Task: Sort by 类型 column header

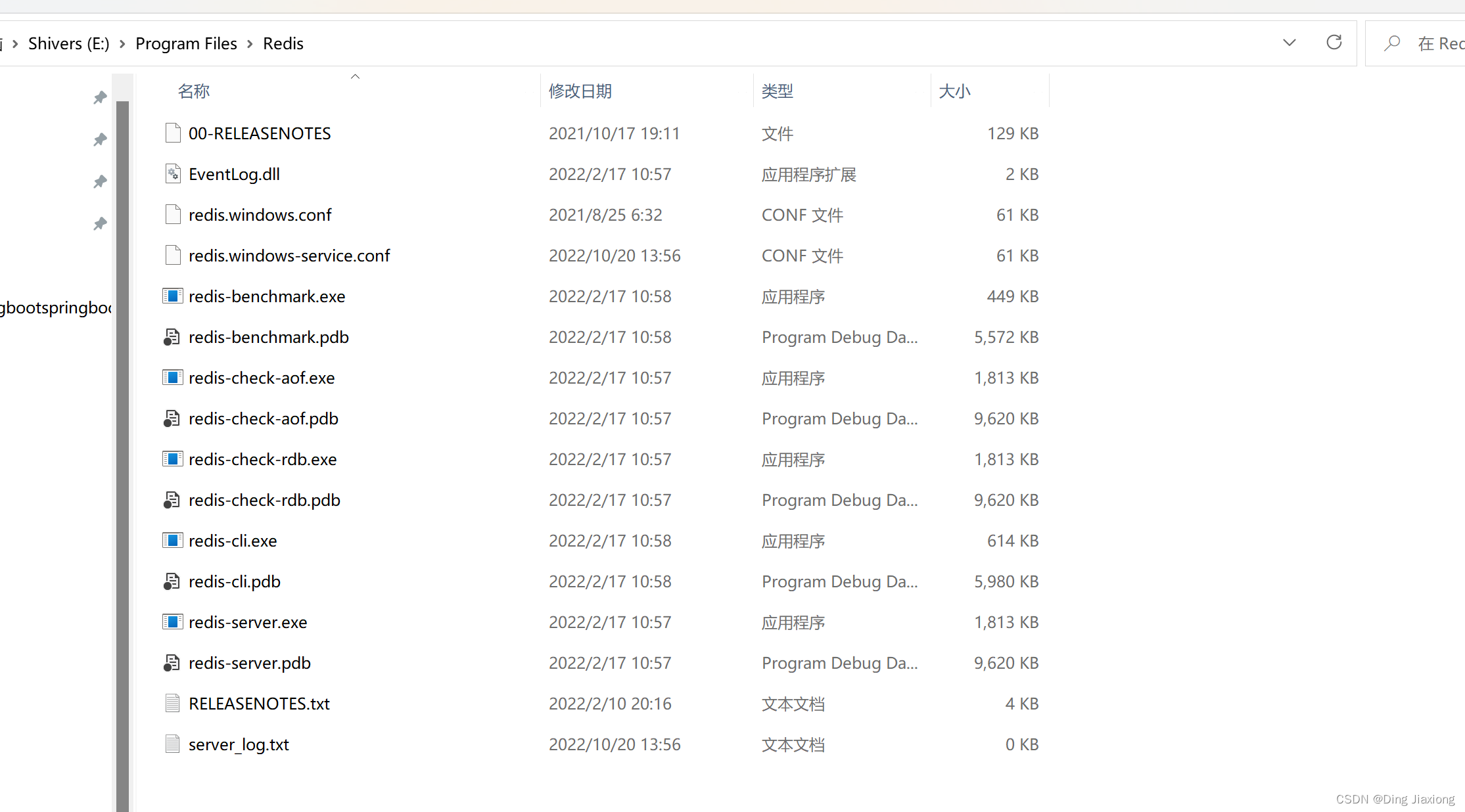Action: pyautogui.click(x=778, y=91)
